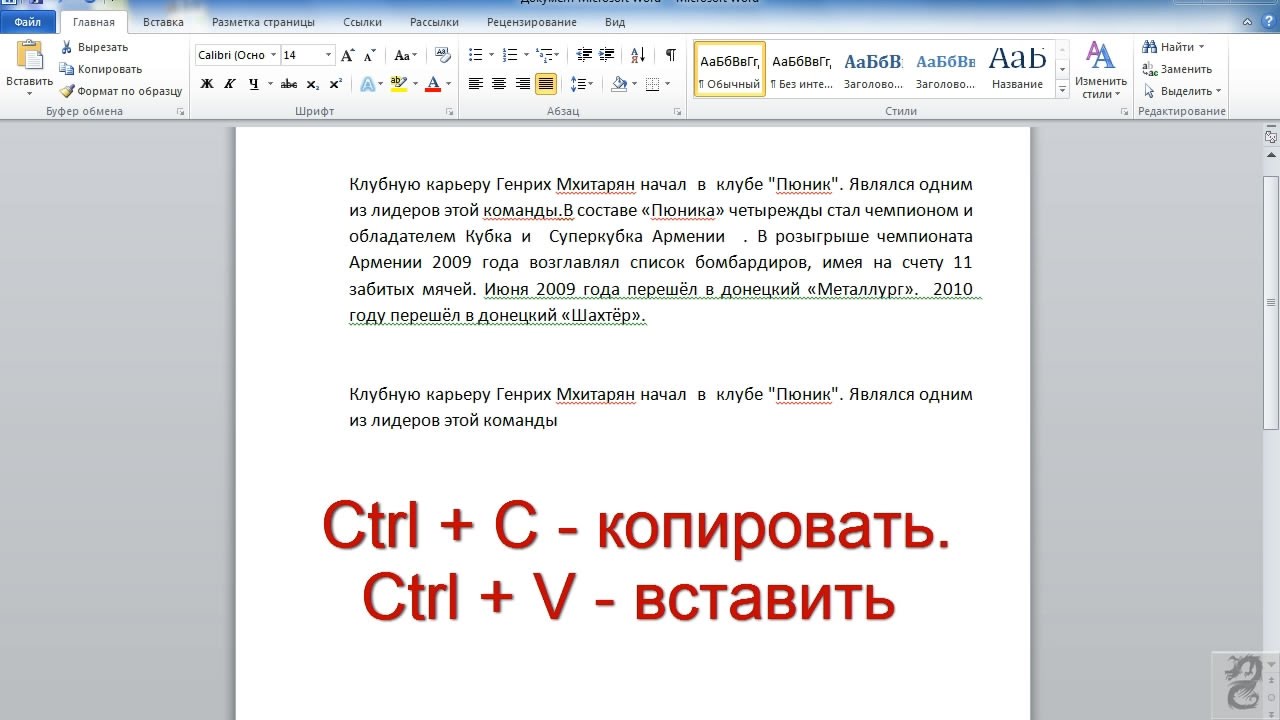
Task: Create a multilevel list
Action: point(543,55)
